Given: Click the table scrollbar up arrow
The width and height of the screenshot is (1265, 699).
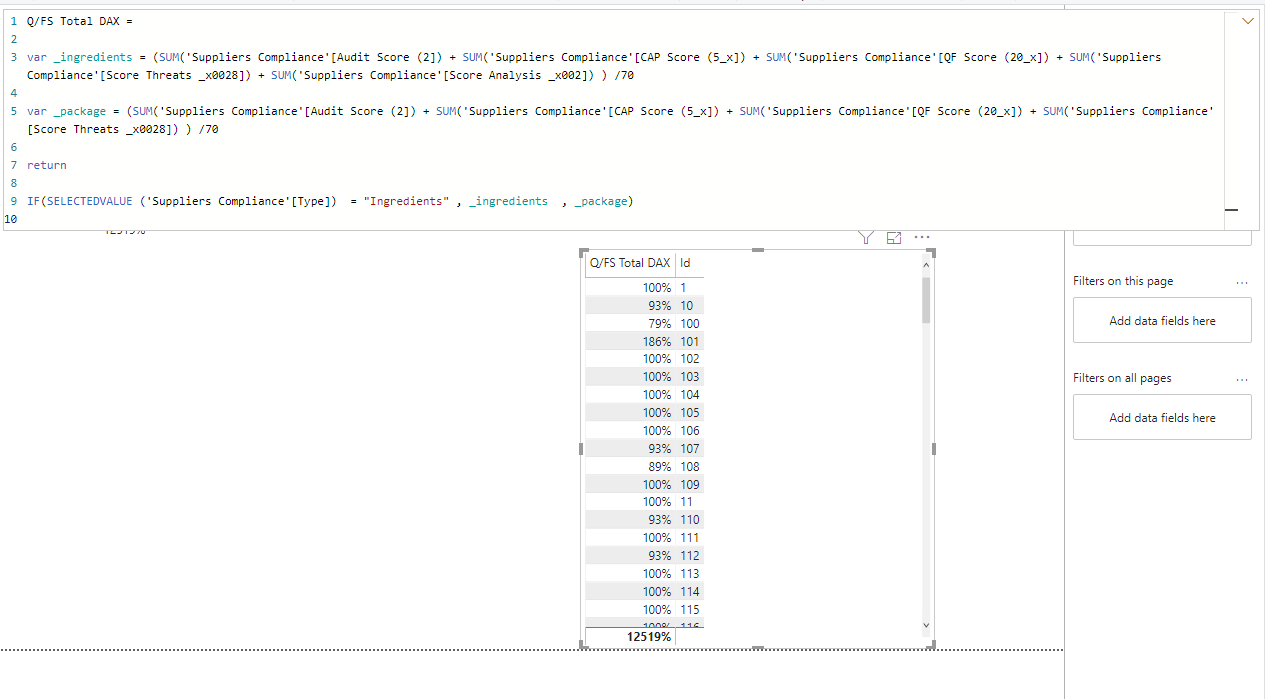Looking at the screenshot, I should [926, 265].
